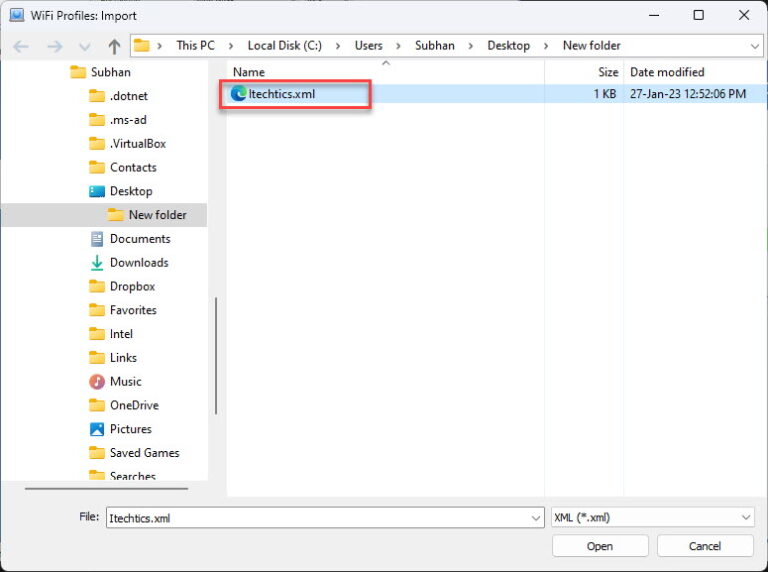Navigate to Subhan breadcrumb segment
The height and width of the screenshot is (572, 768).
(x=434, y=46)
